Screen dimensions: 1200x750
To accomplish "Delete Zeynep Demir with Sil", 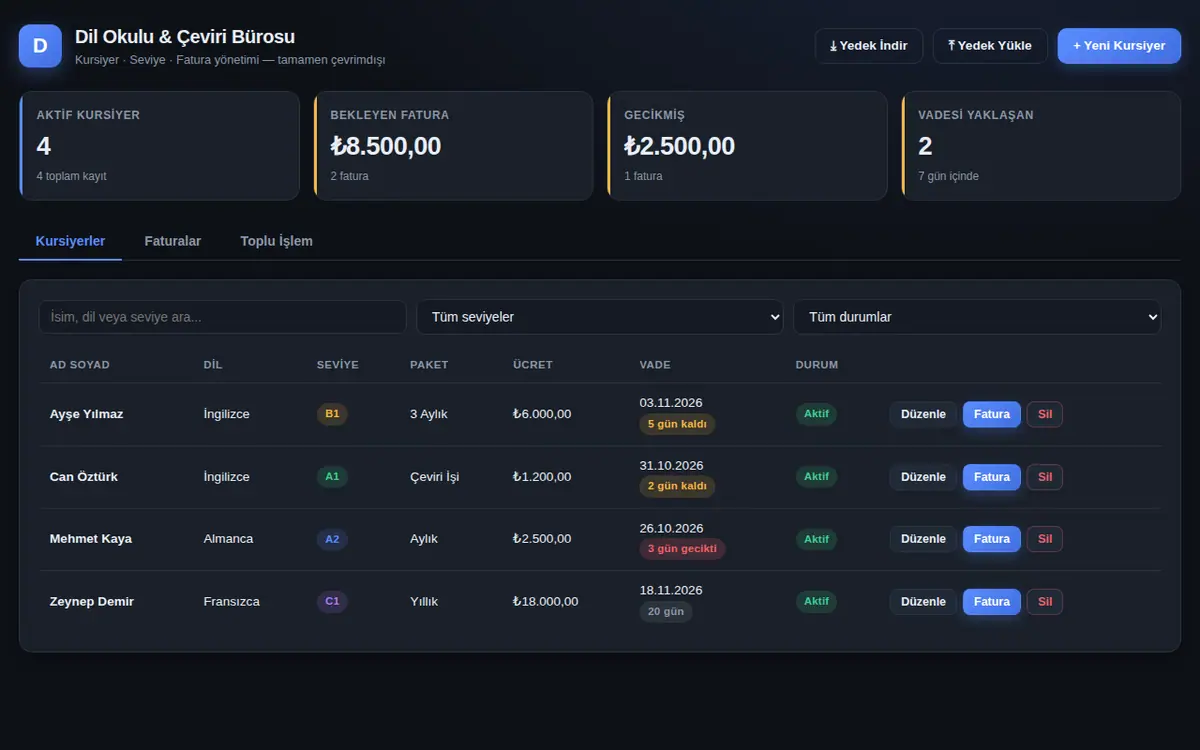I will coord(1045,602).
